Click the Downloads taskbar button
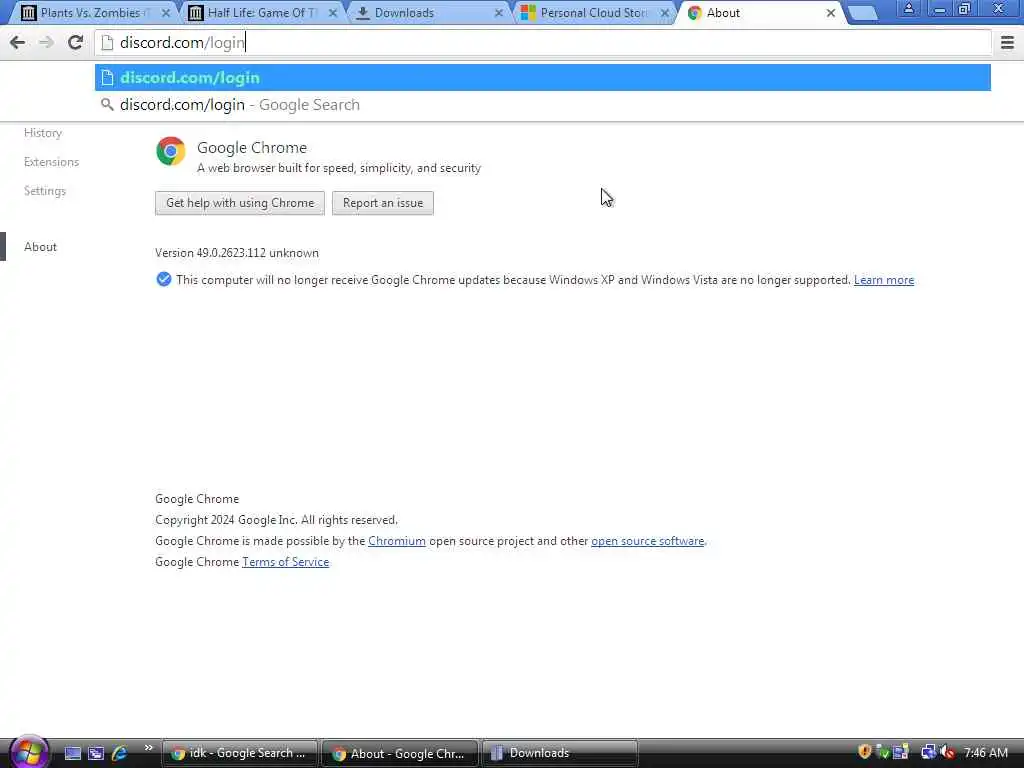Screen dimensions: 1024x768 click(560, 753)
